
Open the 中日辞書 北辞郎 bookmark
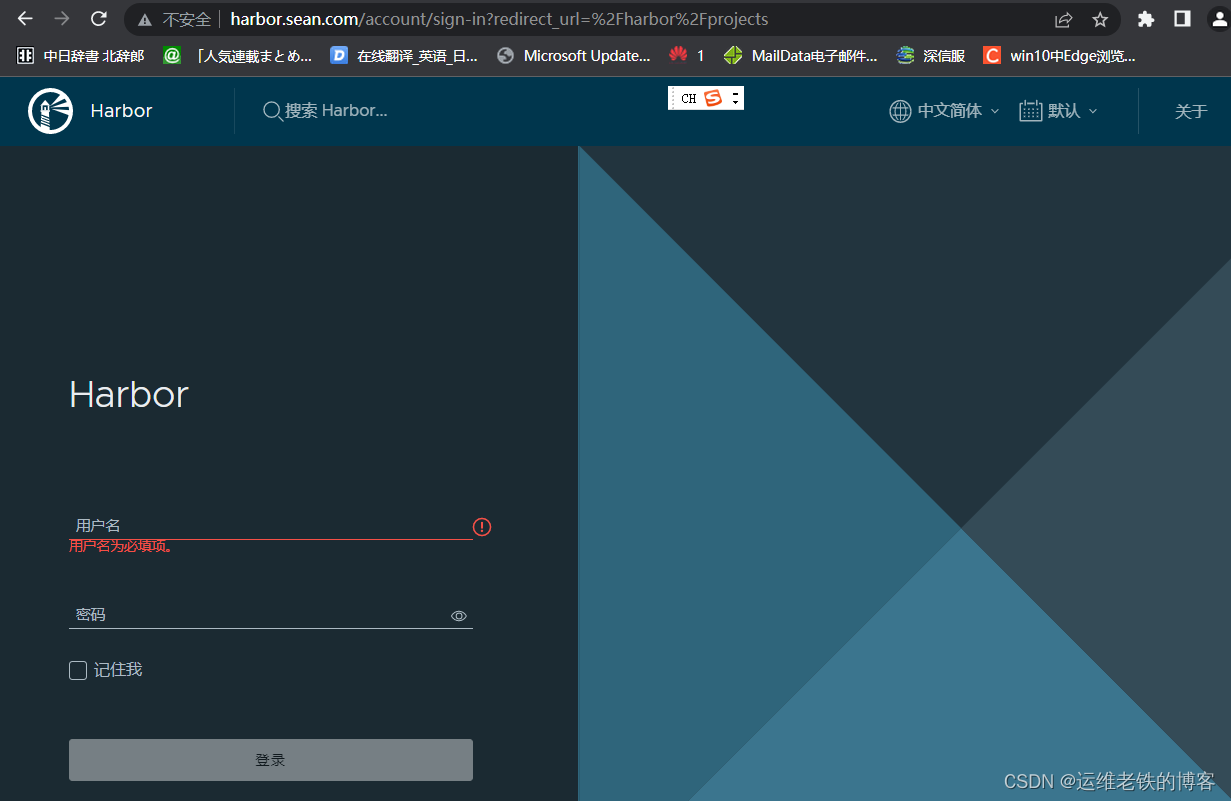tap(81, 56)
